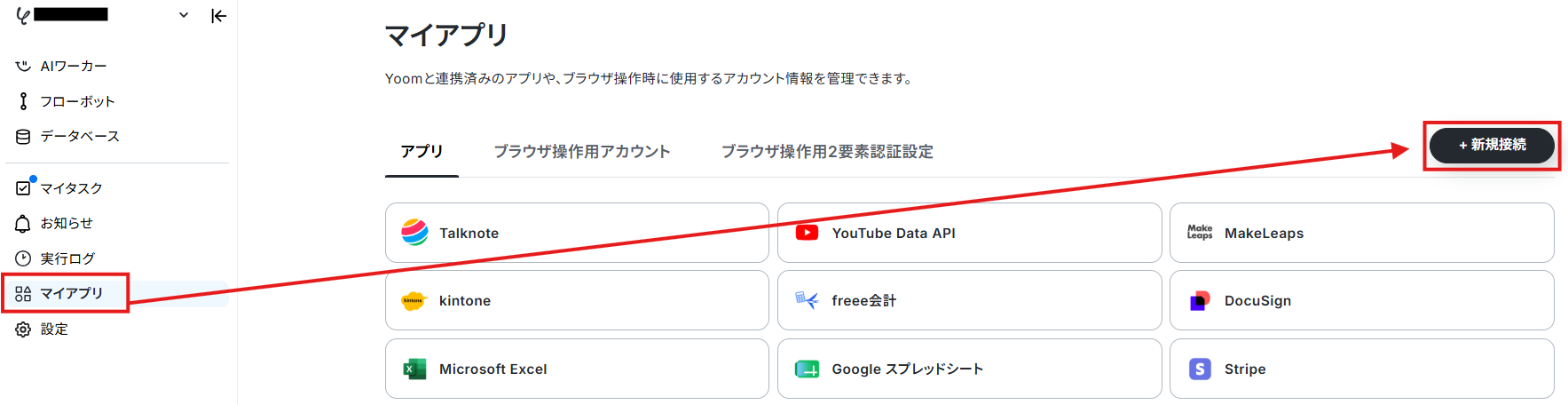The image size is (1568, 405).
Task: Click the お知らせ bell icon
Action: click(x=23, y=224)
